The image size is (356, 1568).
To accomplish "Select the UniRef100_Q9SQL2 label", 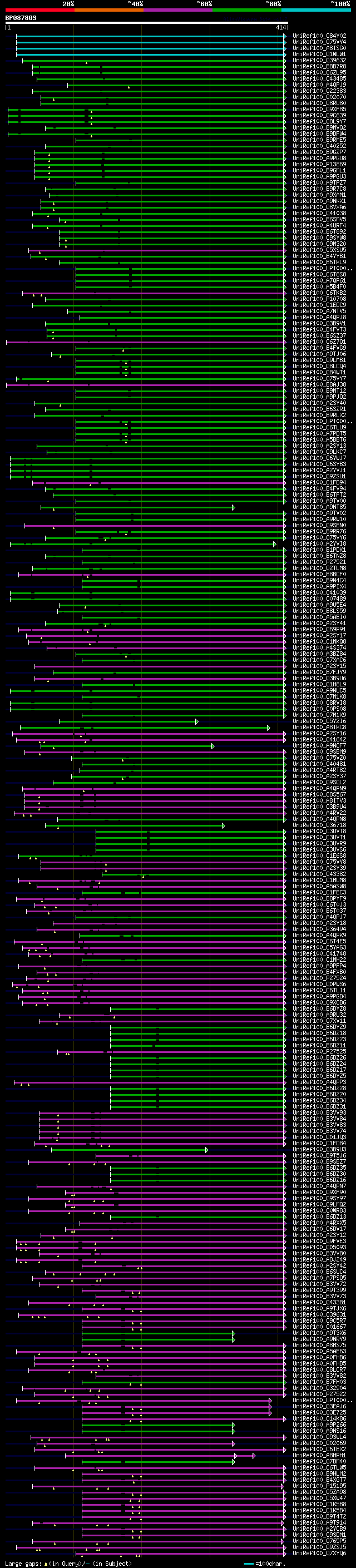I will pyautogui.click(x=319, y=783).
